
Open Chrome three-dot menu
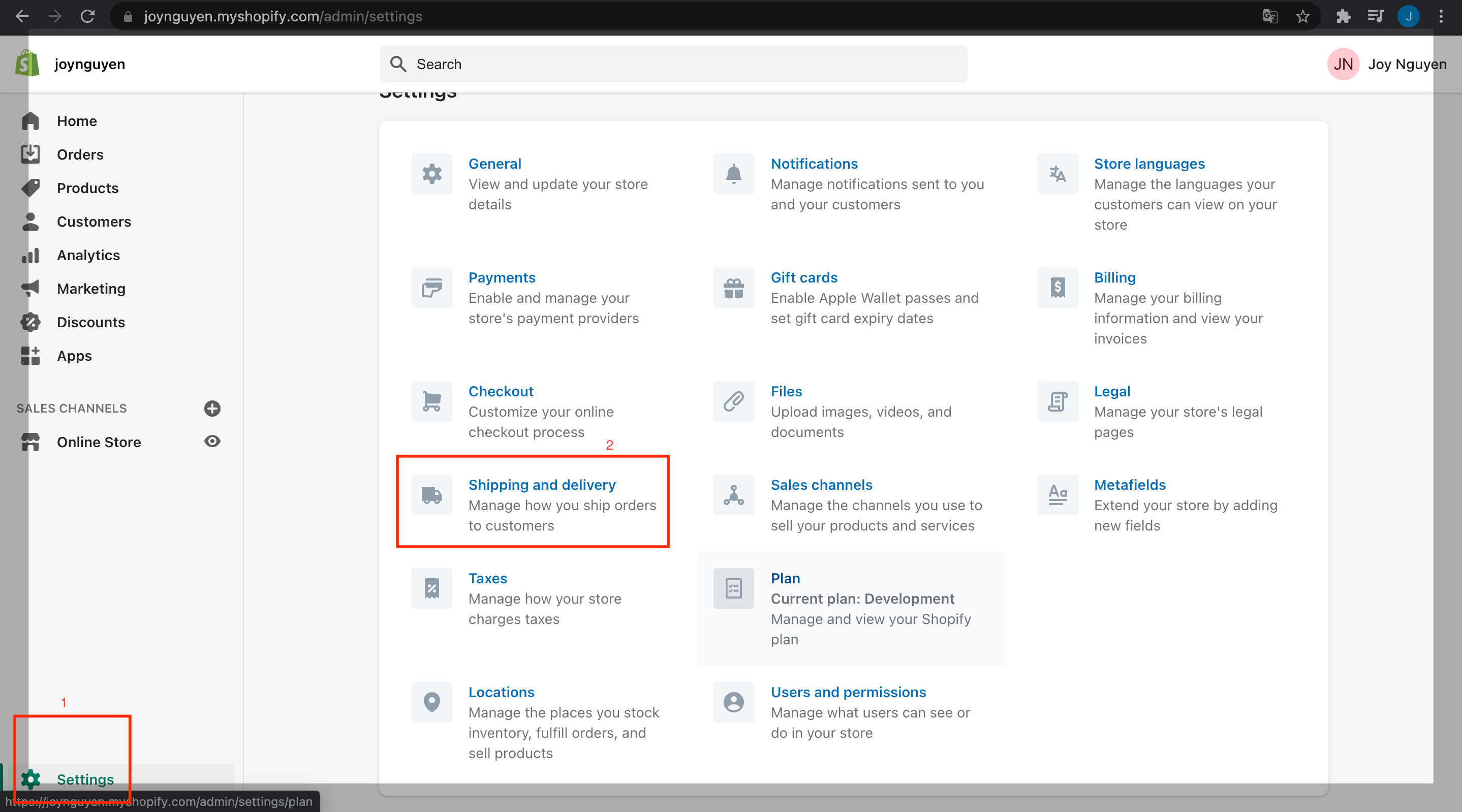coord(1441,16)
